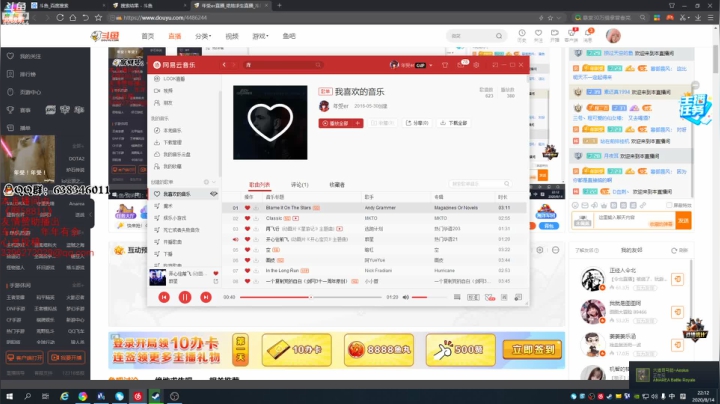The height and width of the screenshot is (404, 720).
Task: Open LOOK live in NetEase sidebar
Action: coord(169,79)
